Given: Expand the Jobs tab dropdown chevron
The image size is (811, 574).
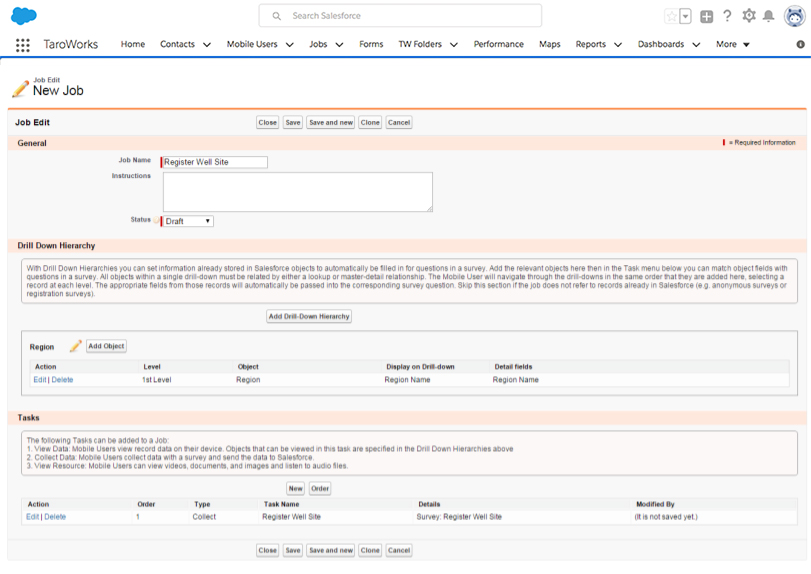Looking at the screenshot, I should [x=339, y=45].
